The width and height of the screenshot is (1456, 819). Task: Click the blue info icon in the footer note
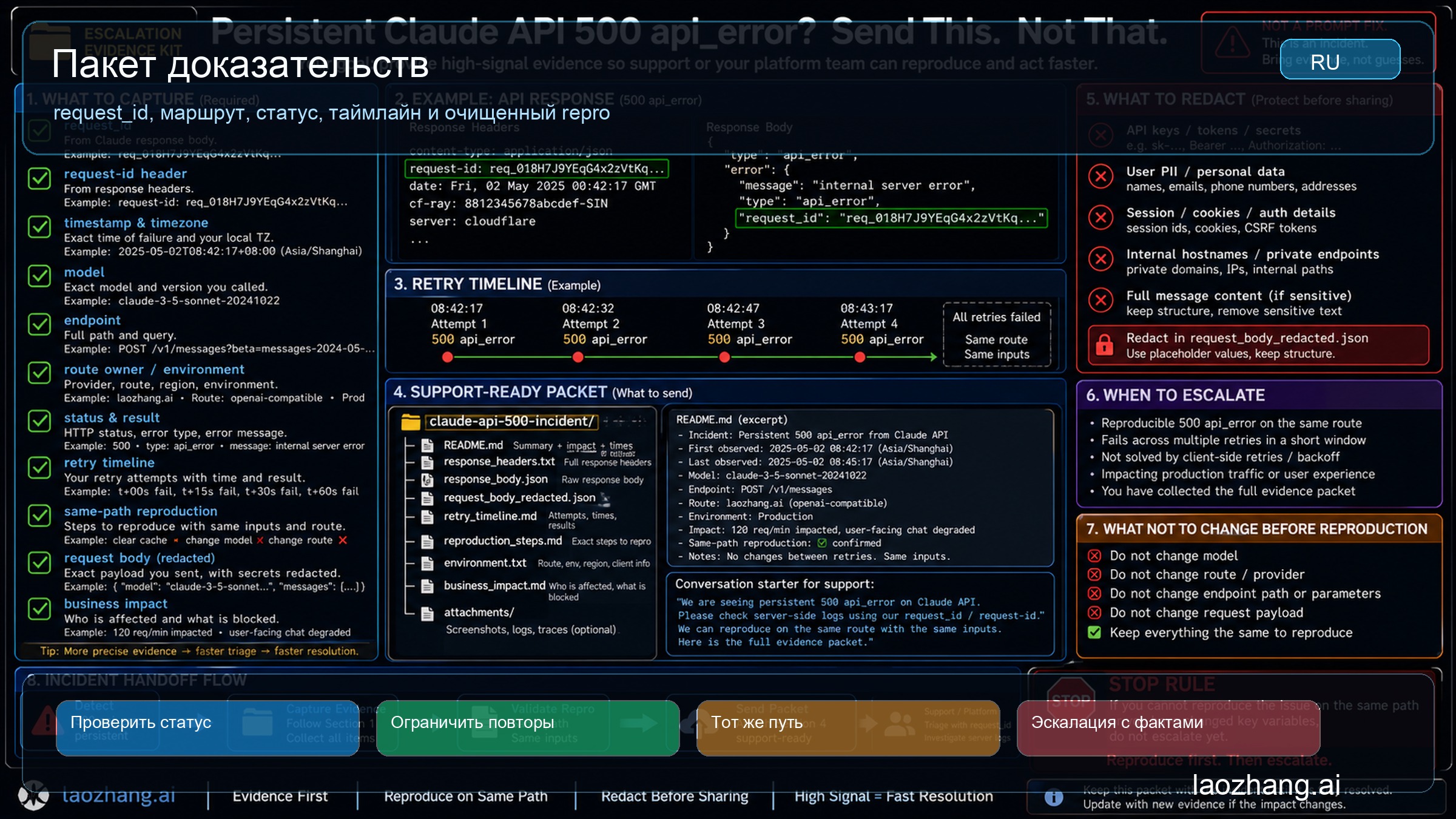(1054, 797)
